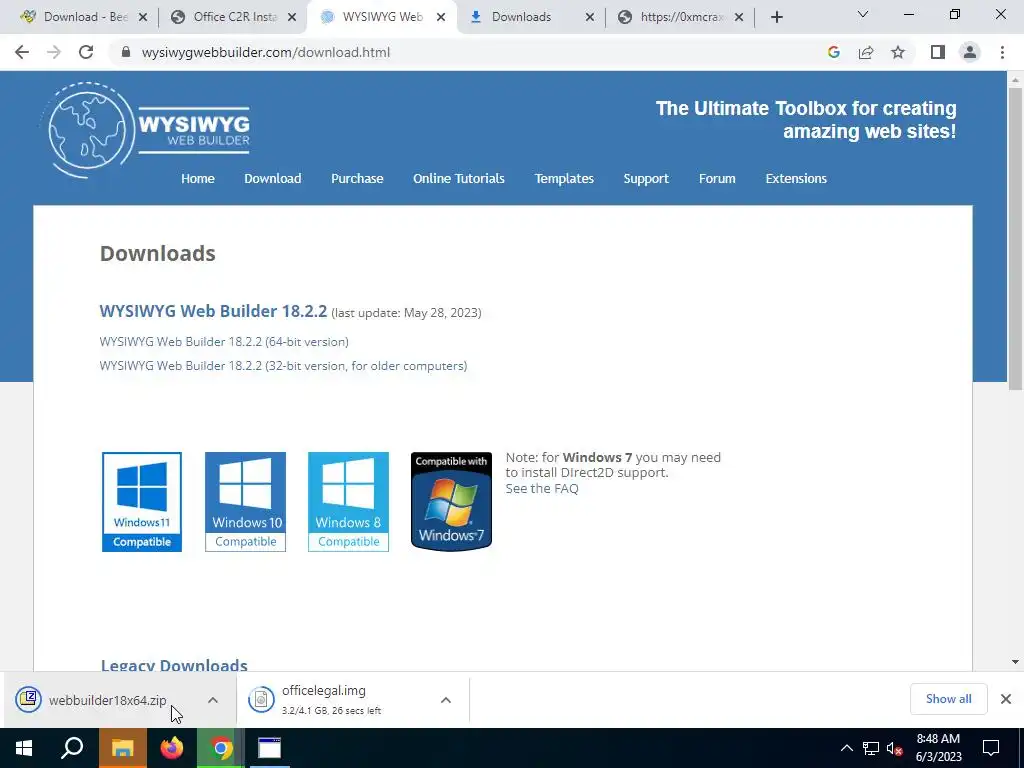Image resolution: width=1024 pixels, height=768 pixels.
Task: Close the Downloads tab
Action: click(590, 17)
